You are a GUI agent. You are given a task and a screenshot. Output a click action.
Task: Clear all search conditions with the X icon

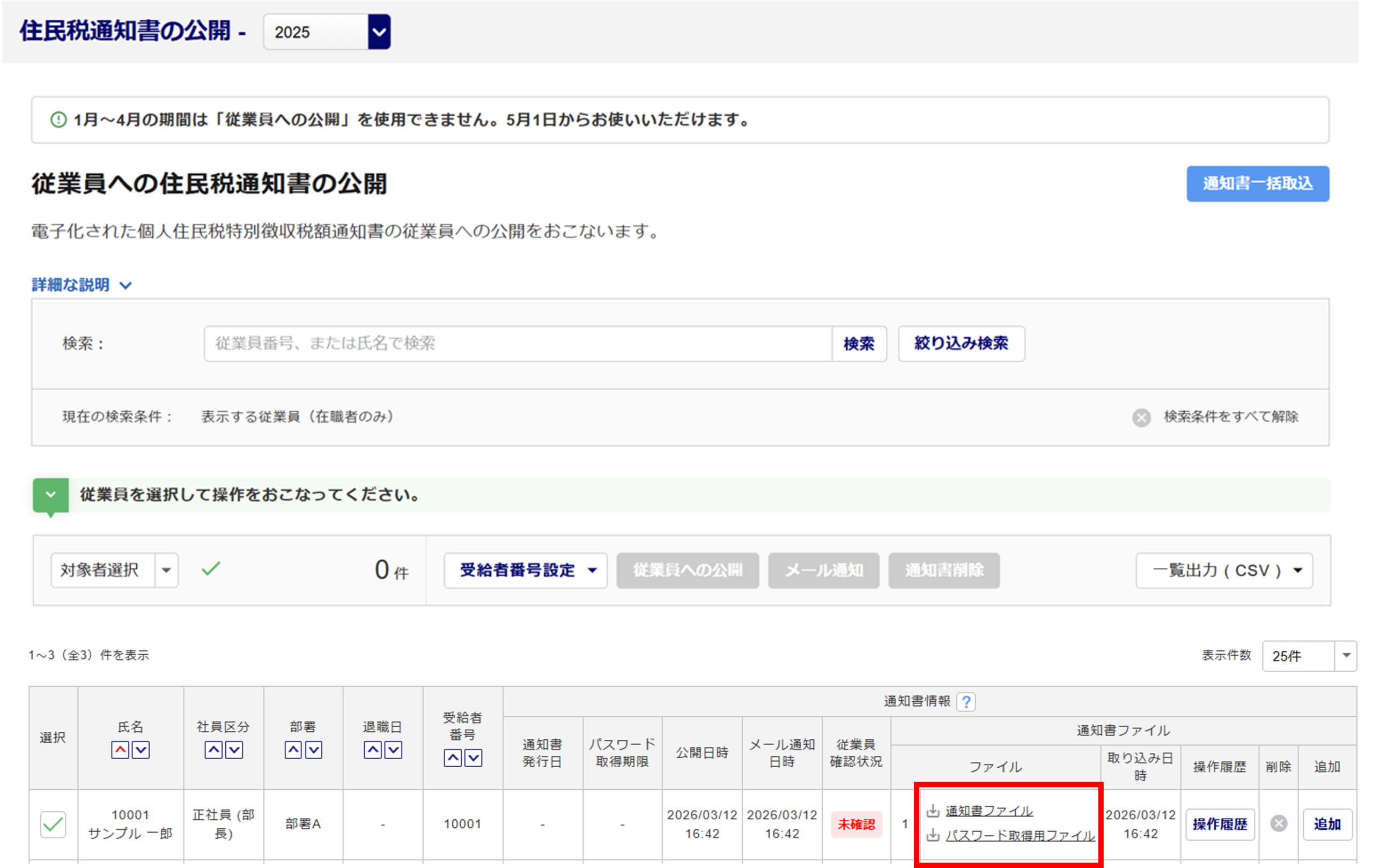pos(1141,417)
